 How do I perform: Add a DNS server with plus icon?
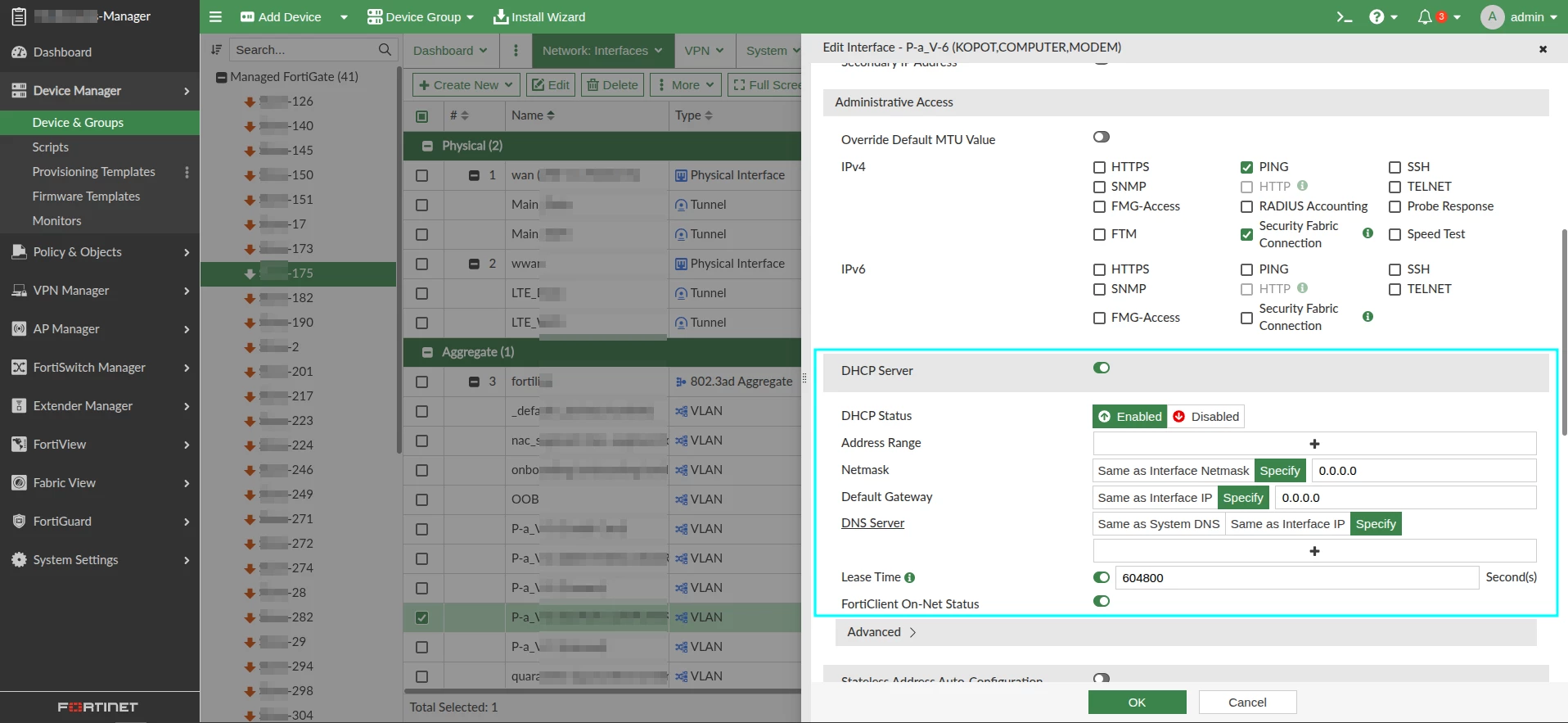[x=1314, y=551]
